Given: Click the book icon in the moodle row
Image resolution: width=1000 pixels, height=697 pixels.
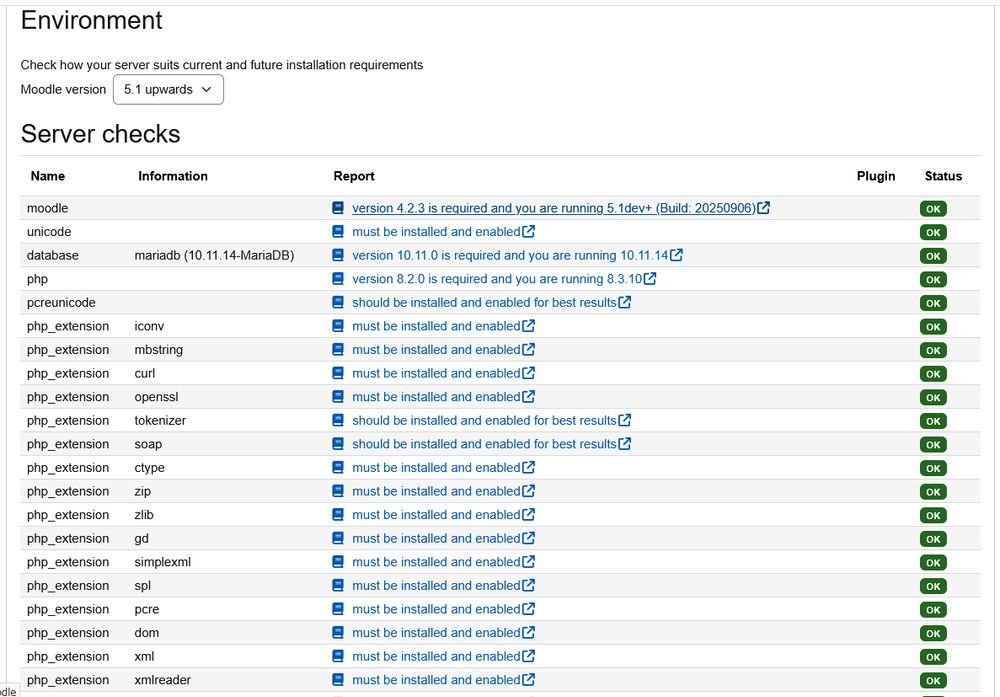Looking at the screenshot, I should click(339, 208).
